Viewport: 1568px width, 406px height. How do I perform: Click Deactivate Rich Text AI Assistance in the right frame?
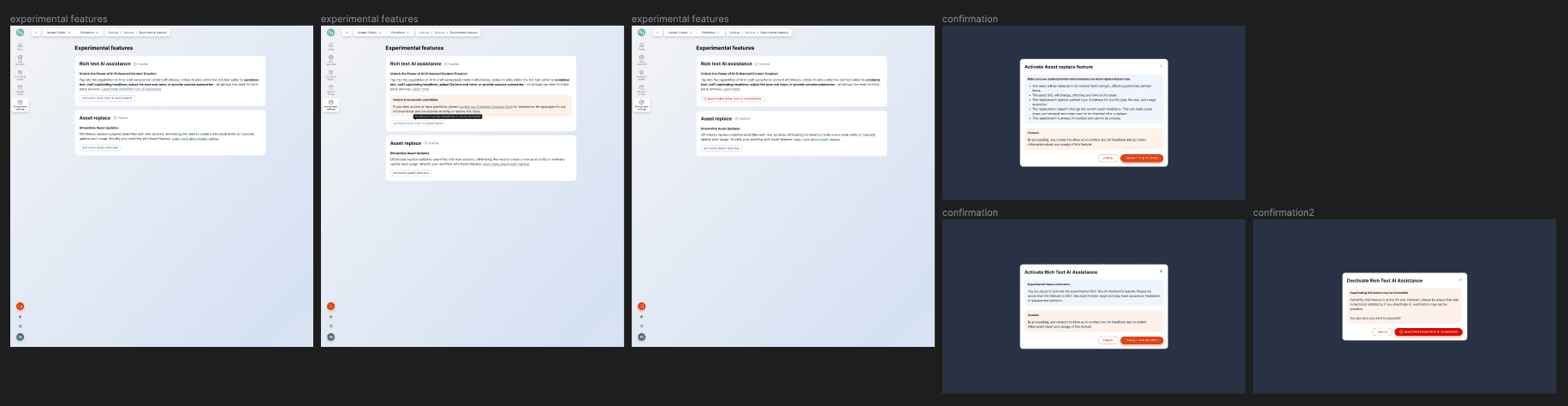(x=732, y=99)
